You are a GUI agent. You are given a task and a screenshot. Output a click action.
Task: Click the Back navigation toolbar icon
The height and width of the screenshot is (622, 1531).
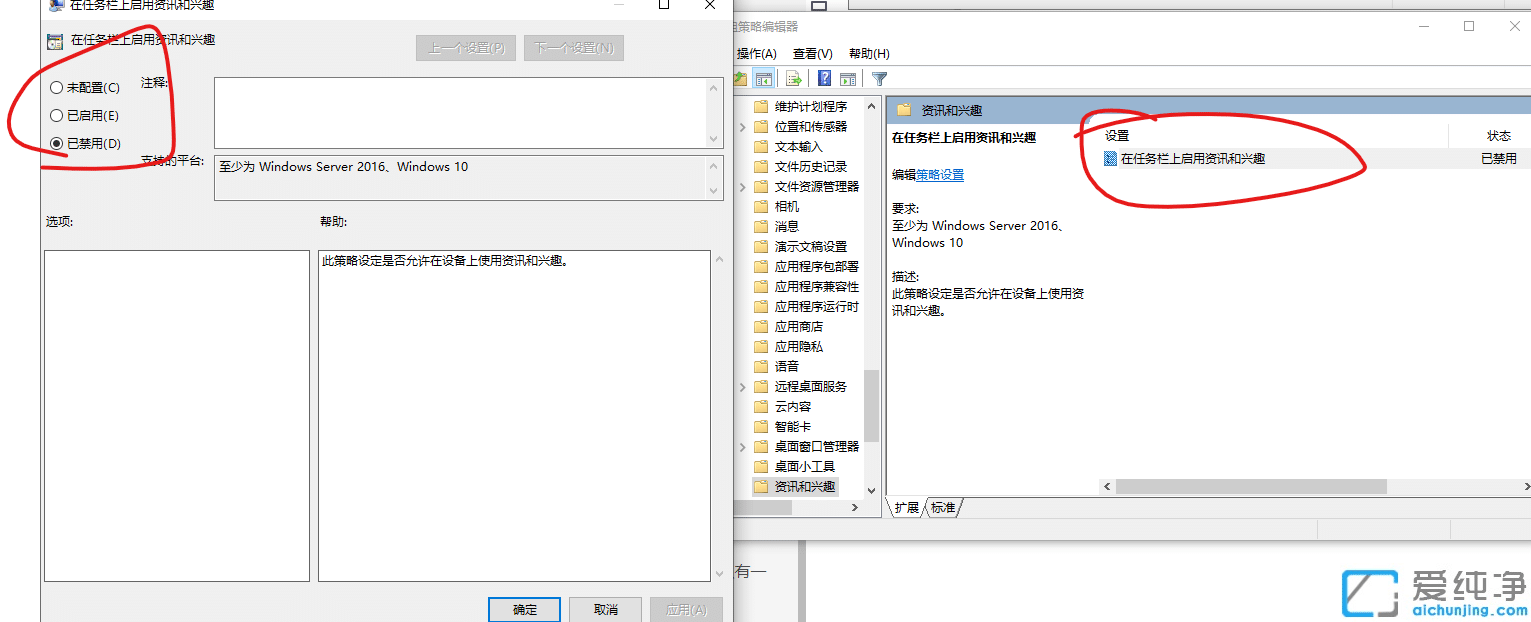(x=740, y=78)
